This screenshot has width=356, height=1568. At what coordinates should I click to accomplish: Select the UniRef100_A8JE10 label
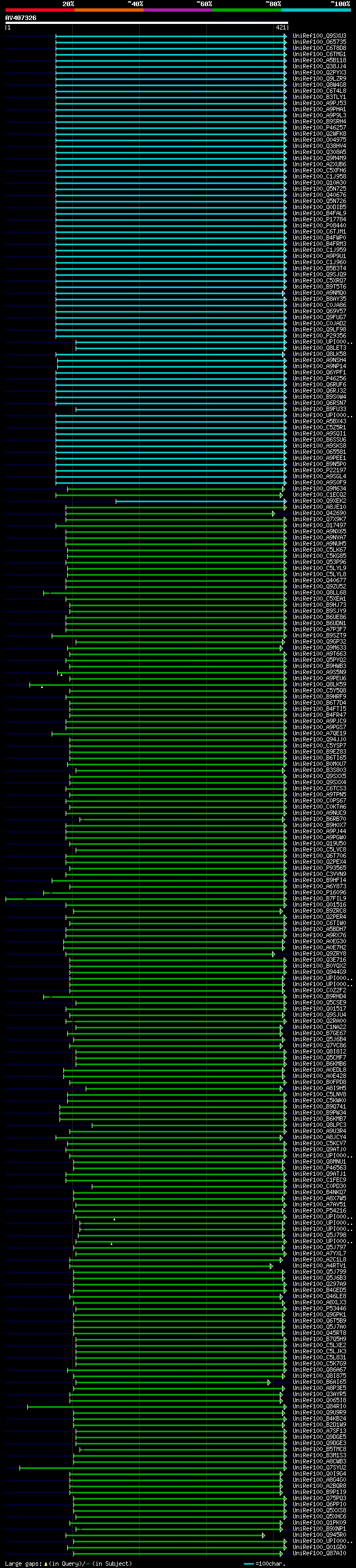tap(319, 507)
